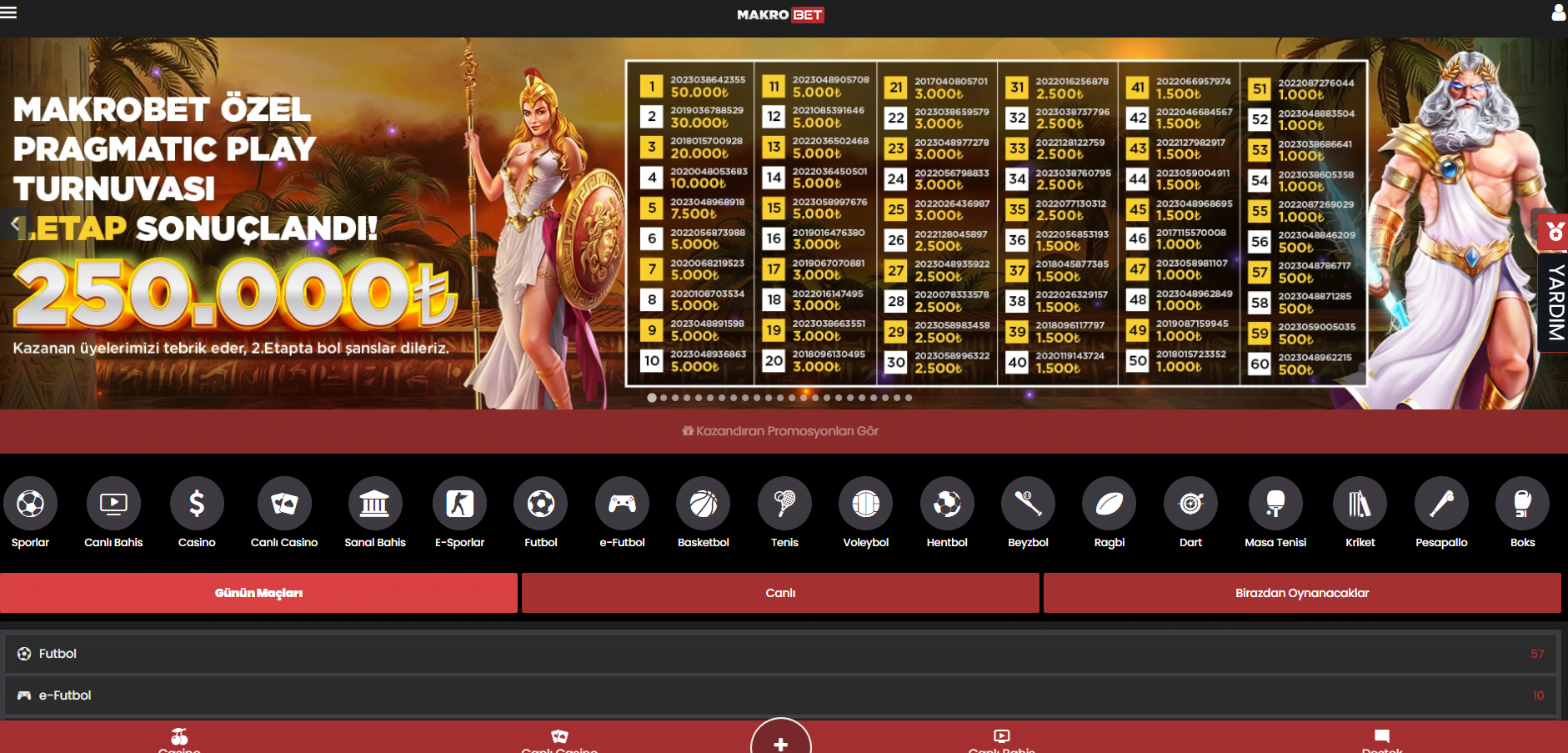The width and height of the screenshot is (1568, 753).
Task: Expand the Futbol matches row
Action: pyautogui.click(x=782, y=654)
